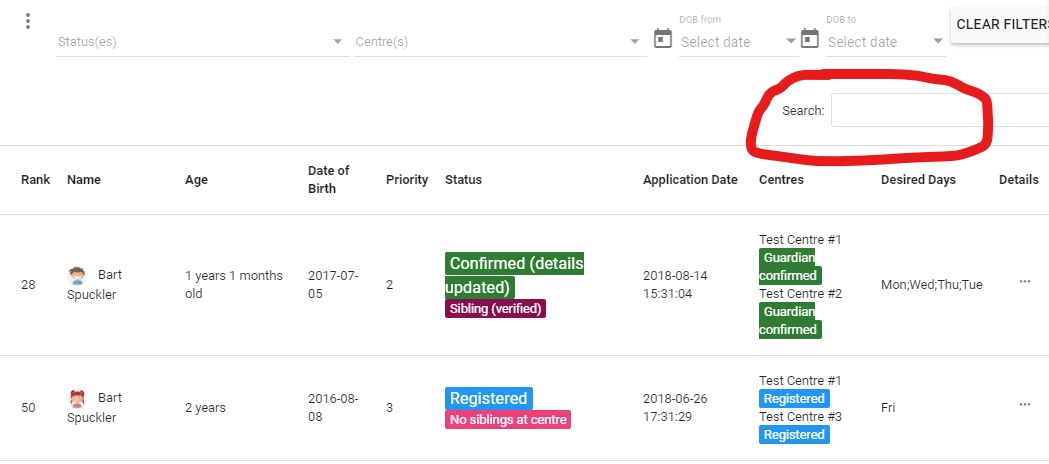Open details ellipsis for rank 50 row
Image resolution: width=1049 pixels, height=464 pixels.
point(1024,404)
